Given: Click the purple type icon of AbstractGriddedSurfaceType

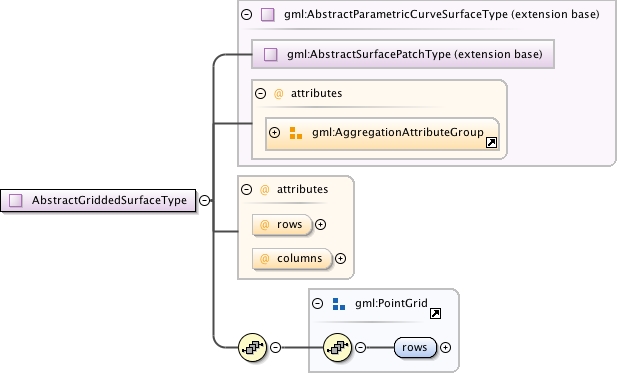Looking at the screenshot, I should (x=16, y=200).
